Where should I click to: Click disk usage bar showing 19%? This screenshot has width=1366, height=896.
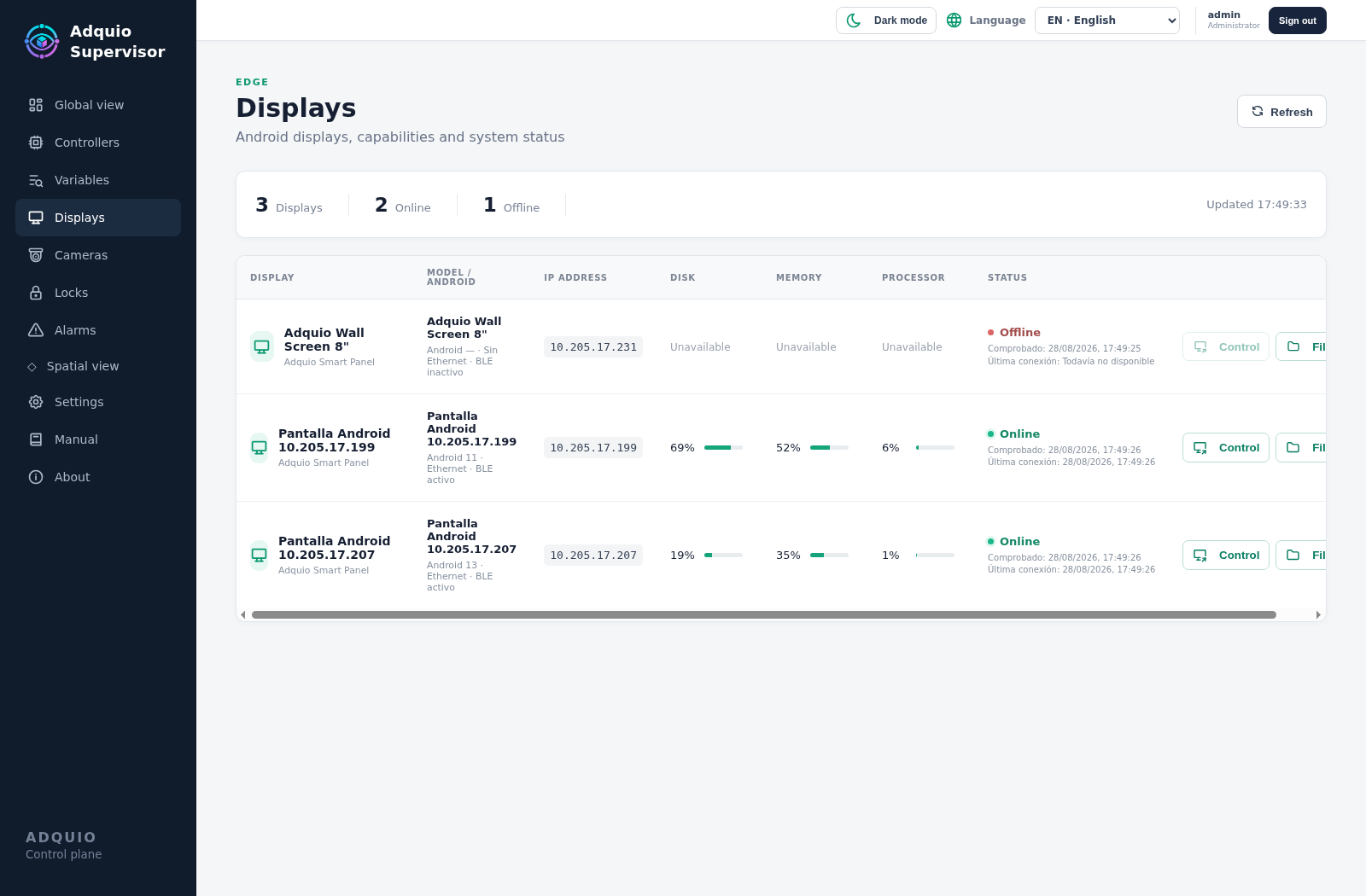pyautogui.click(x=723, y=556)
